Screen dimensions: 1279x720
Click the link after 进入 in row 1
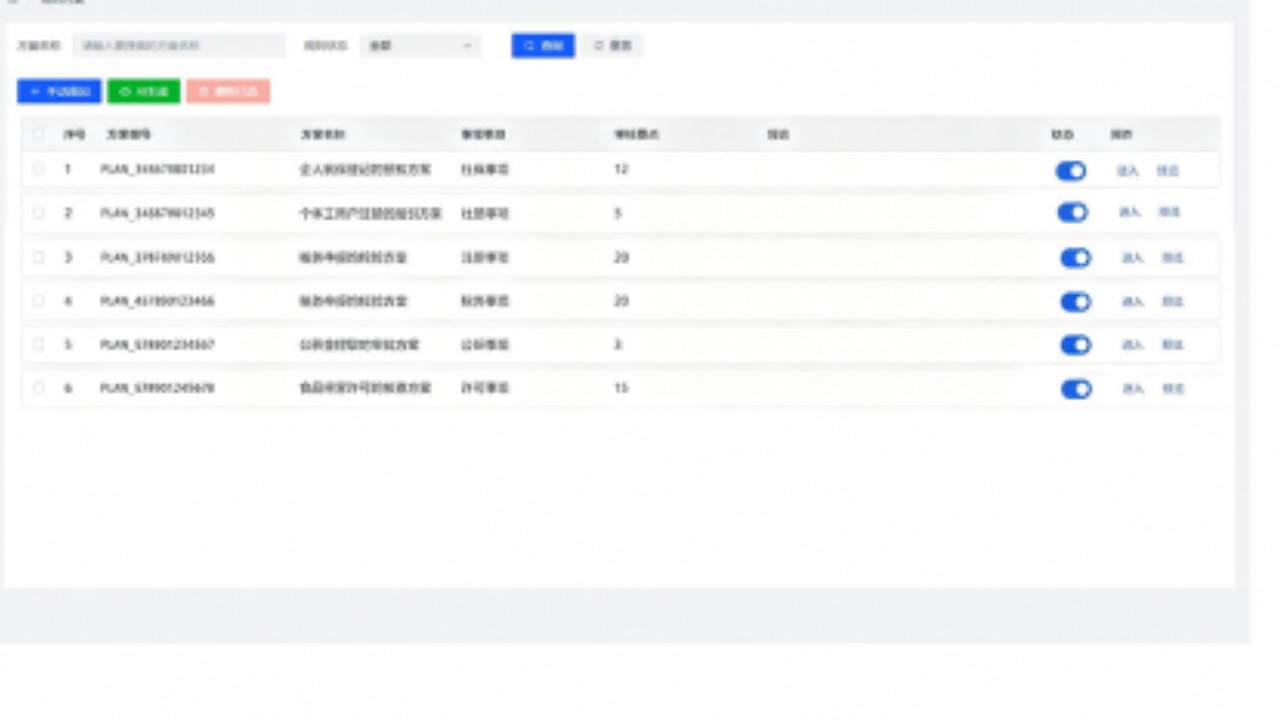(1168, 171)
